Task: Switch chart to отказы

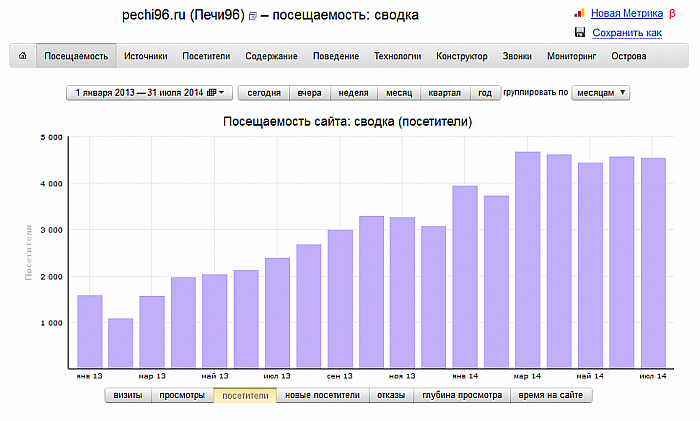Action: point(391,395)
